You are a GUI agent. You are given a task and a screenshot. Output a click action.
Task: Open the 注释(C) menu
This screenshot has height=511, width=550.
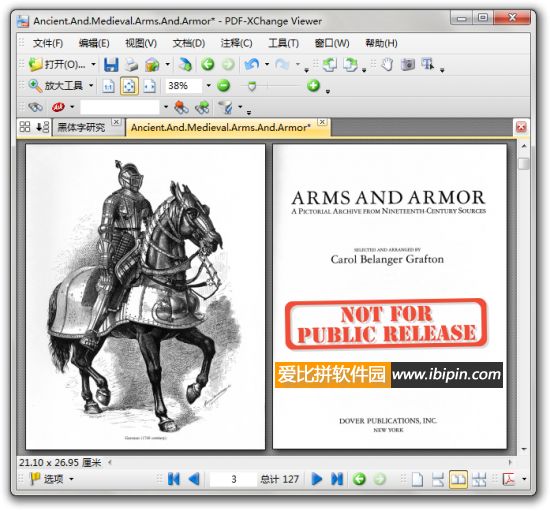[236, 43]
